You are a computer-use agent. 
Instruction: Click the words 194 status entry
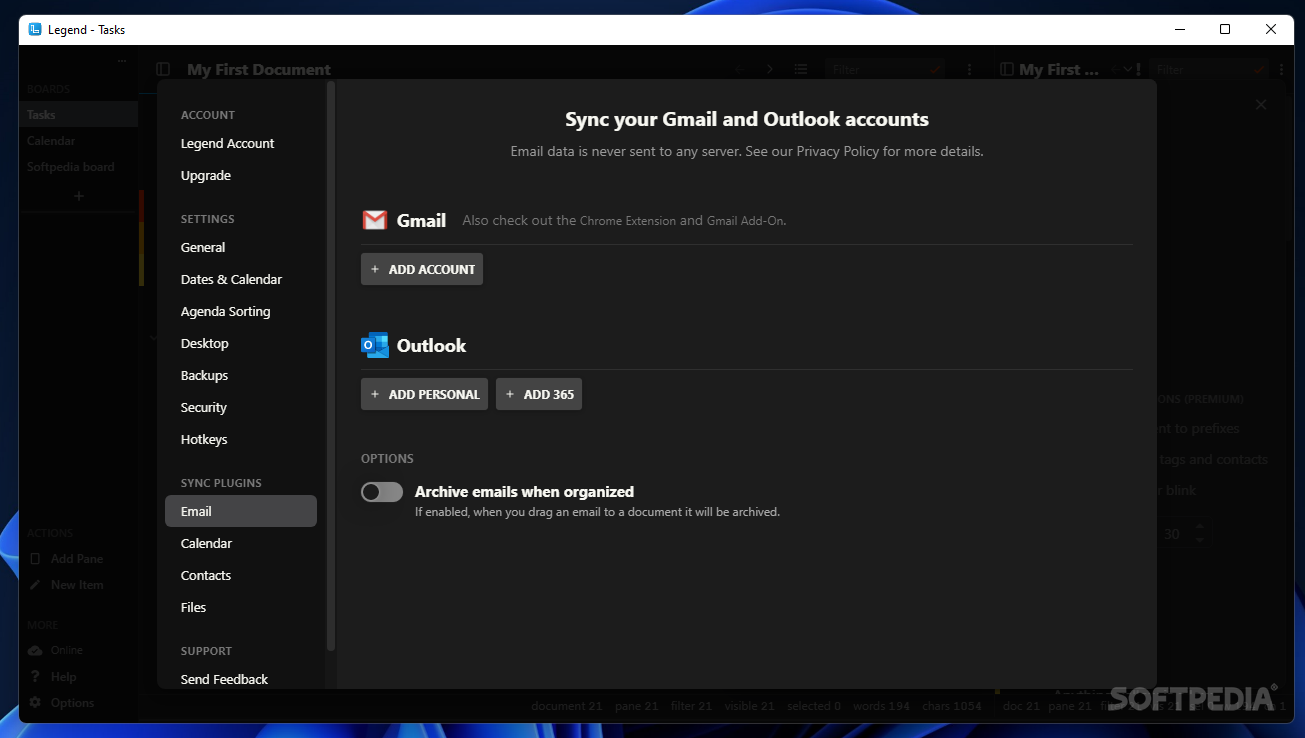click(x=881, y=706)
